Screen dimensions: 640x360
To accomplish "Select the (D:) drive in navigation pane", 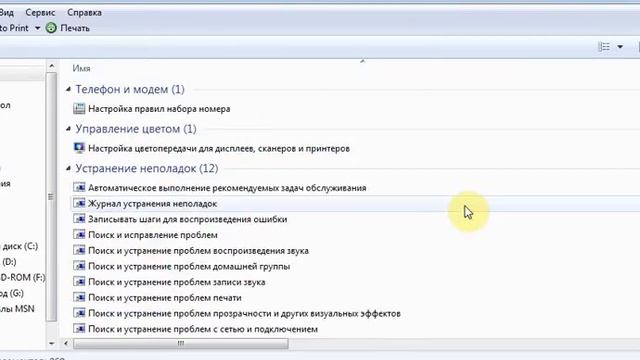I will tap(9, 262).
